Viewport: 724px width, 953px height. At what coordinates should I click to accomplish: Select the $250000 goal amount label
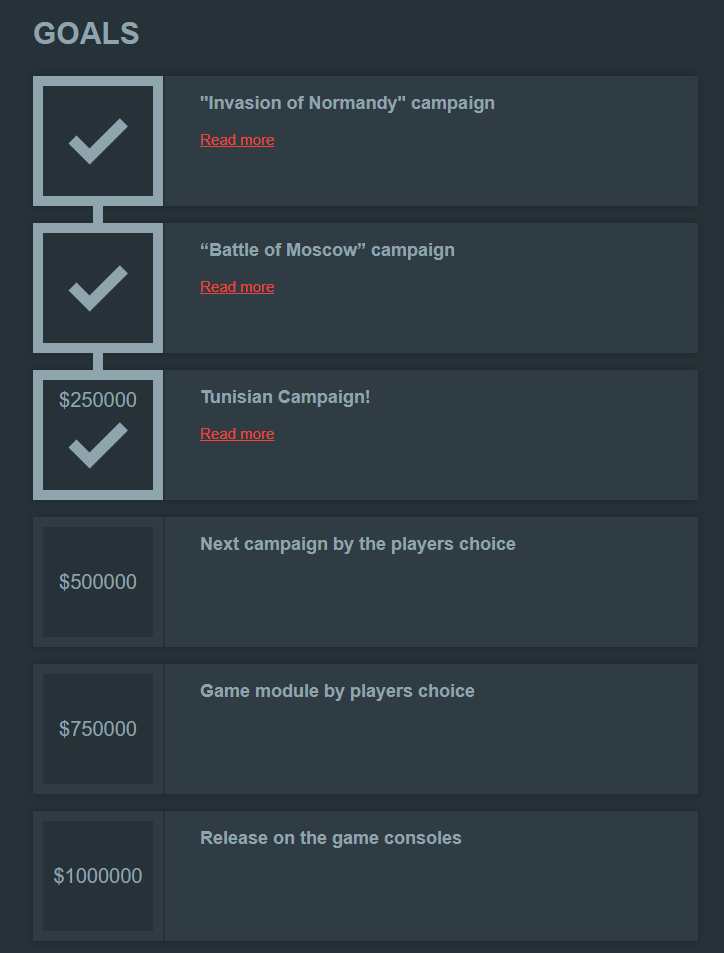click(98, 400)
